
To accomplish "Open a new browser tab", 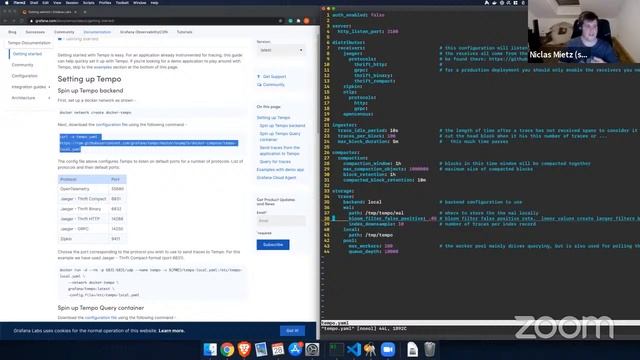I will click(x=85, y=12).
